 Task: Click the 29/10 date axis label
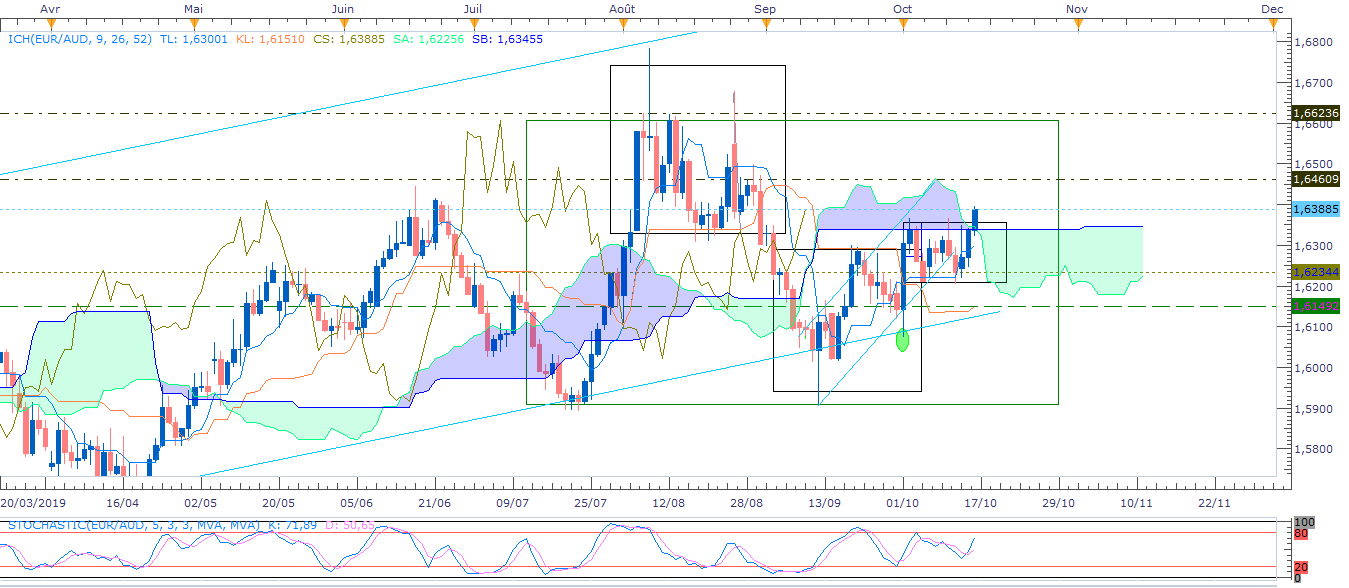click(1058, 505)
